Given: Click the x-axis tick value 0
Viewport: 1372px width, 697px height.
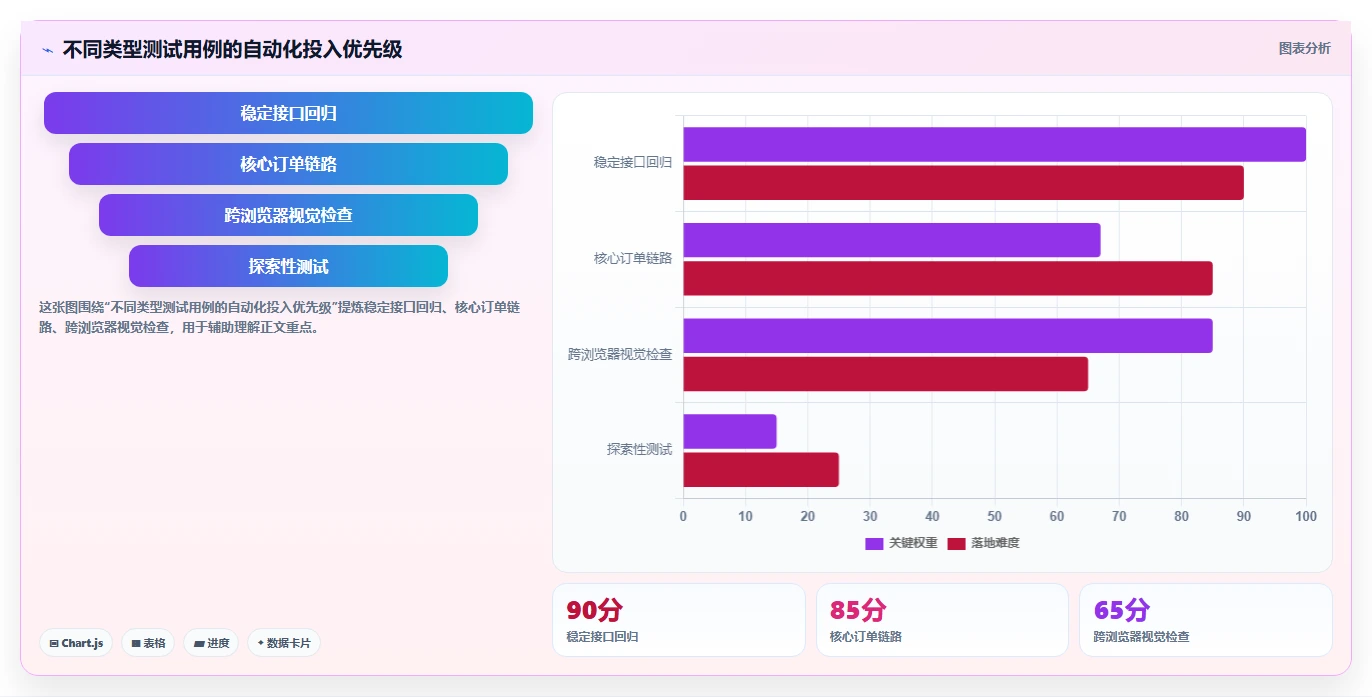Looking at the screenshot, I should click(683, 516).
